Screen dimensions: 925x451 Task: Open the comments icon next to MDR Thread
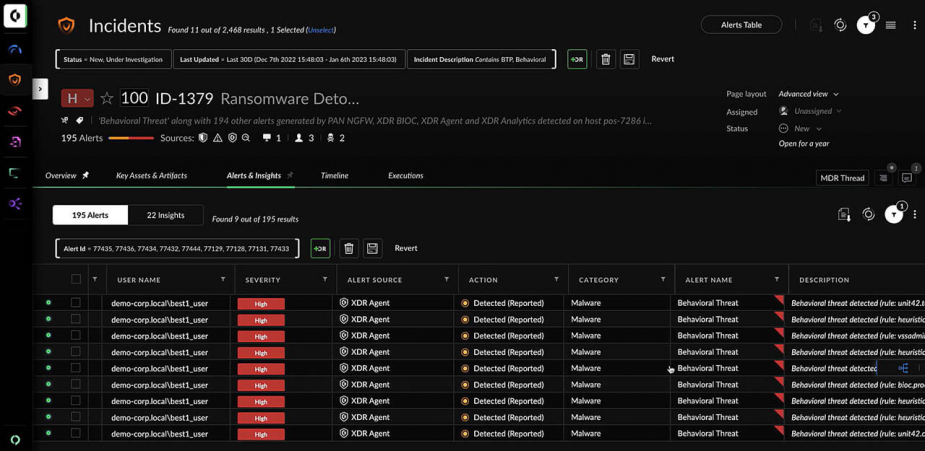907,177
